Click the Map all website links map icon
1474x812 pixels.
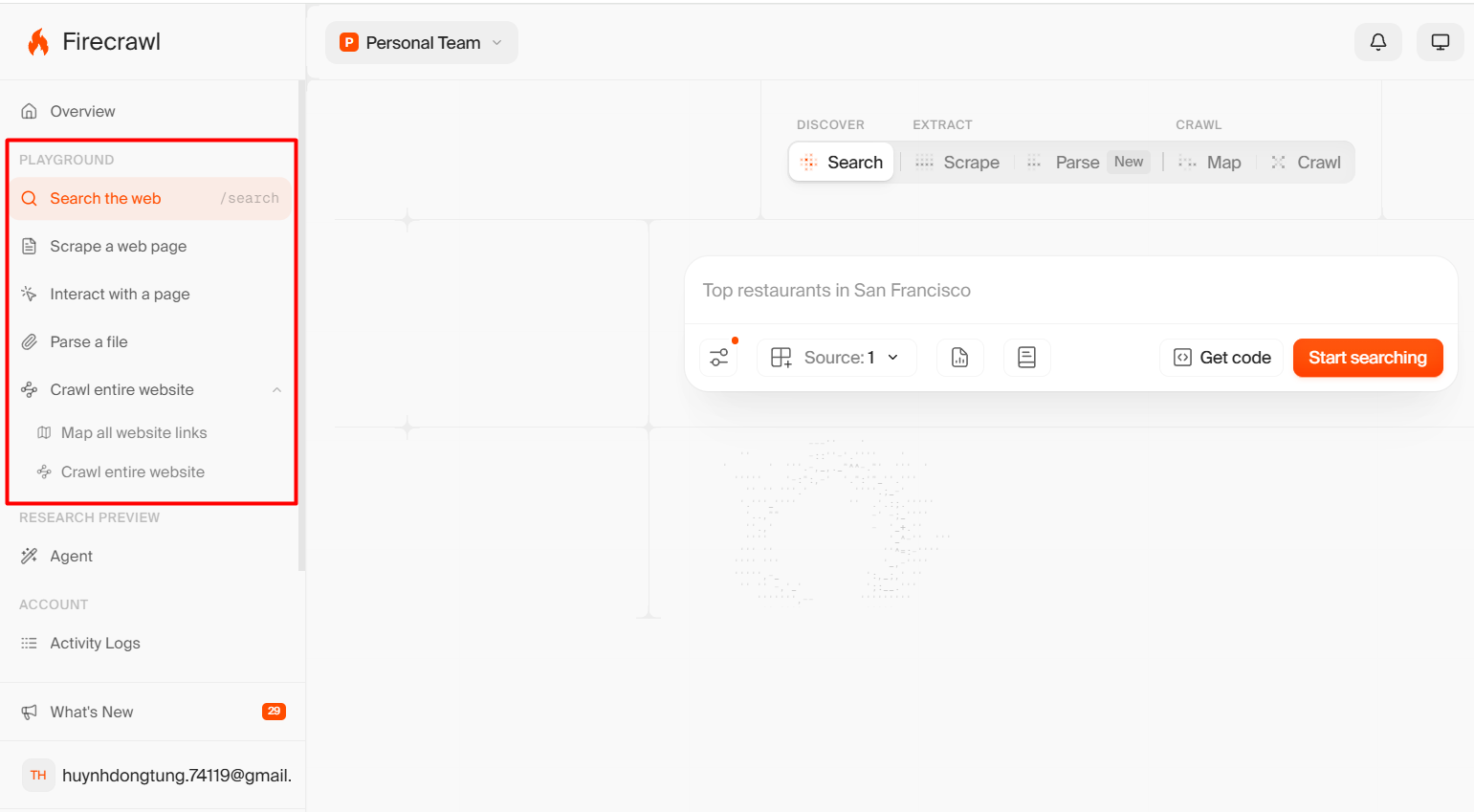pyautogui.click(x=44, y=432)
